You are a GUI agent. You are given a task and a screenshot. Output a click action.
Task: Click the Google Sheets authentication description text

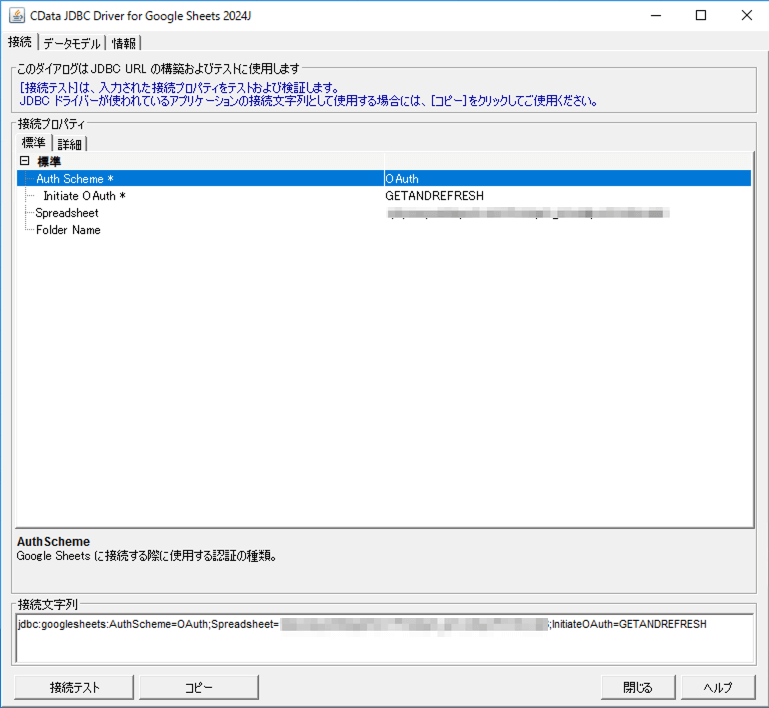[x=146, y=556]
